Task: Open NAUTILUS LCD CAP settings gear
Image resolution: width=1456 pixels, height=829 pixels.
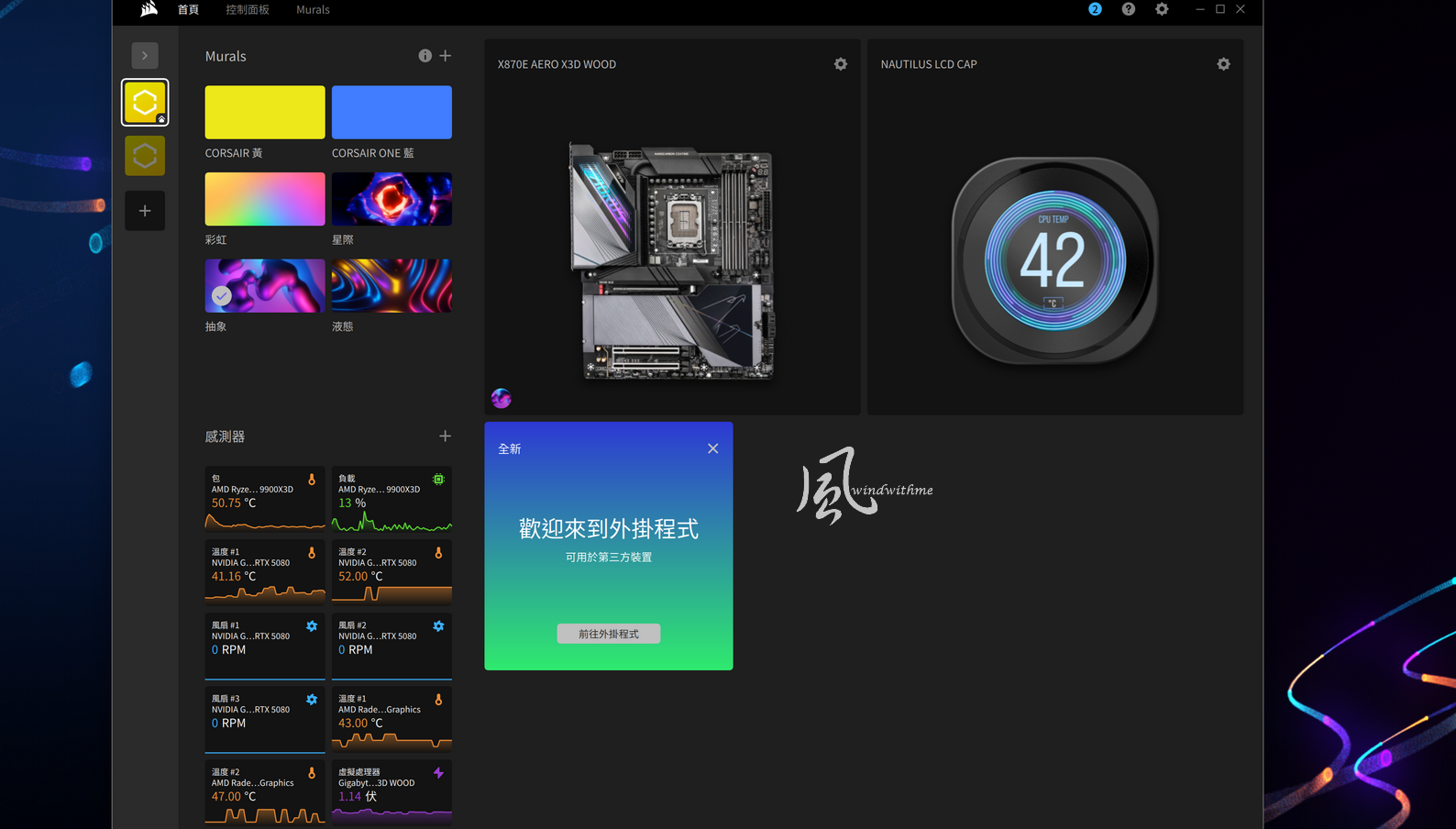Action: click(1223, 64)
